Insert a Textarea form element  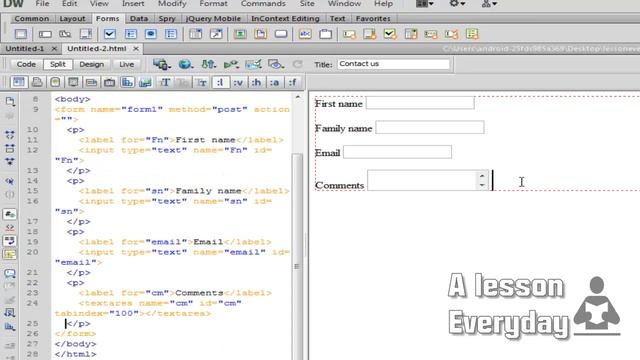click(x=85, y=34)
